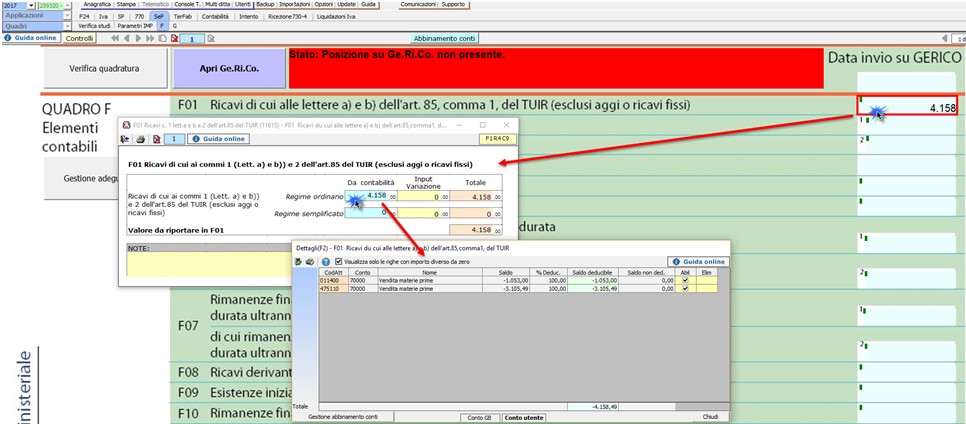Click the exit icon in F01 dialog toolbar
Image resolution: width=966 pixels, height=424 pixels.
point(126,139)
